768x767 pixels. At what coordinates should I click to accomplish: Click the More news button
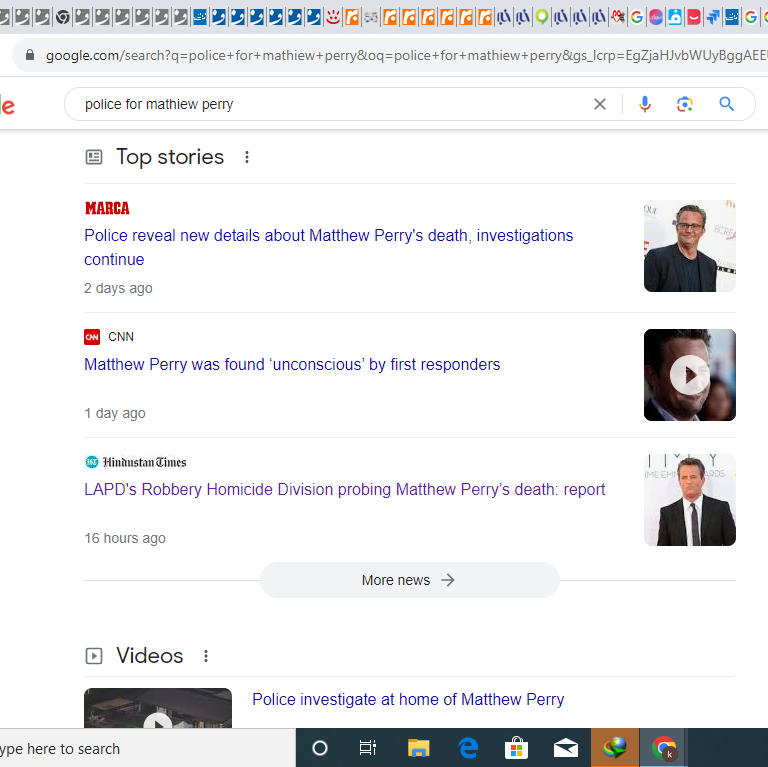coord(409,580)
